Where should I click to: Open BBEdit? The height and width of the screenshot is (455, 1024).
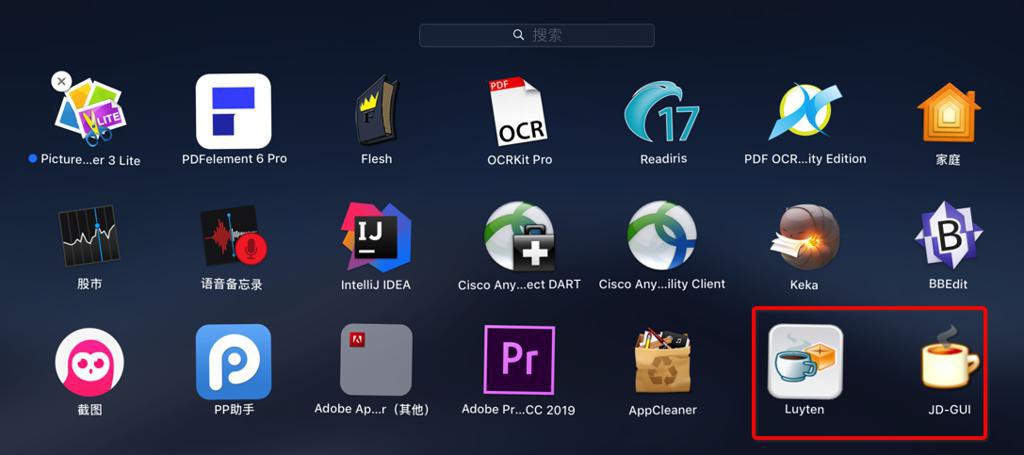(948, 236)
